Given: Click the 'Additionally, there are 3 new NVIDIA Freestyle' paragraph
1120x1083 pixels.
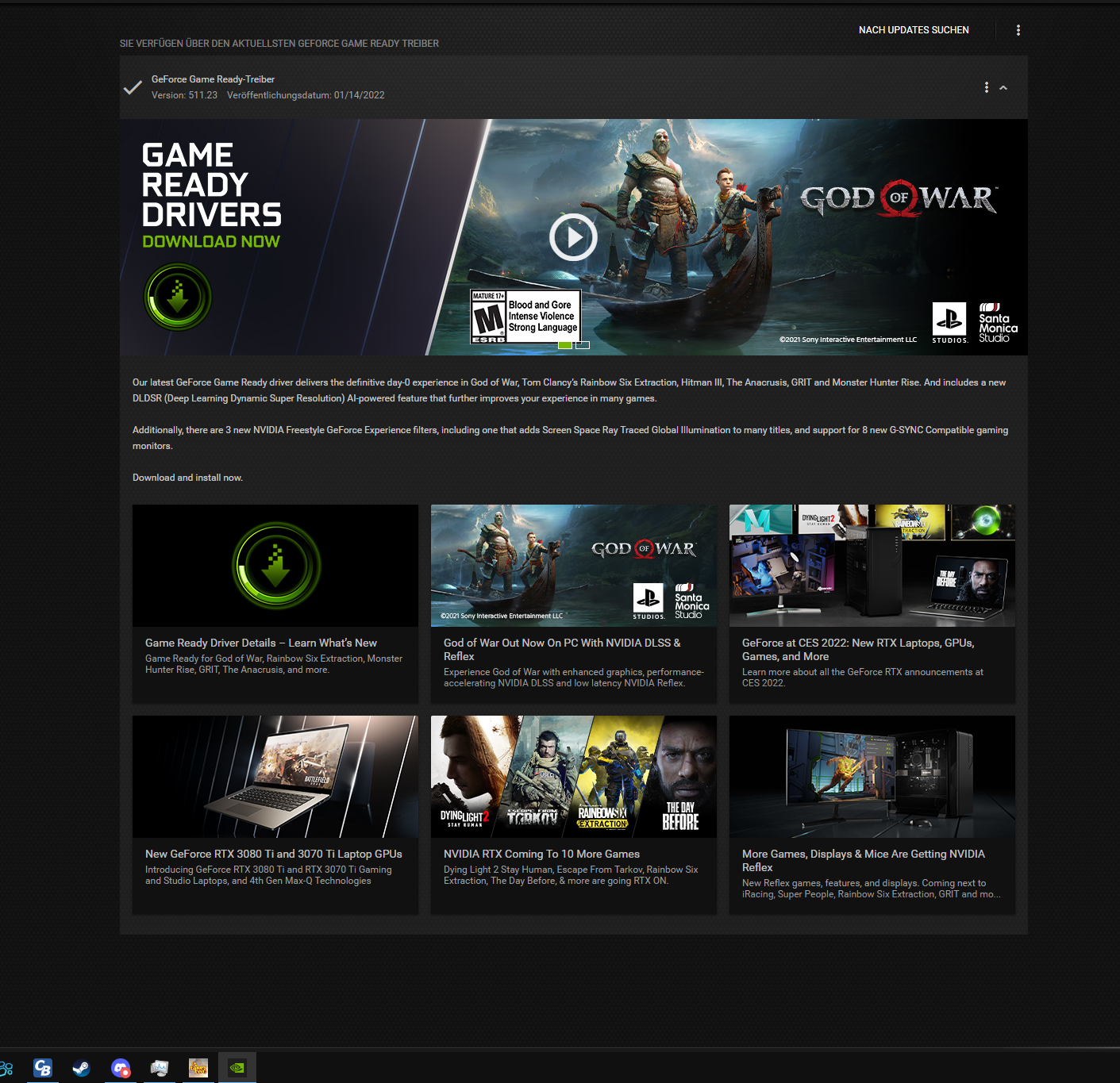Looking at the screenshot, I should point(570,438).
